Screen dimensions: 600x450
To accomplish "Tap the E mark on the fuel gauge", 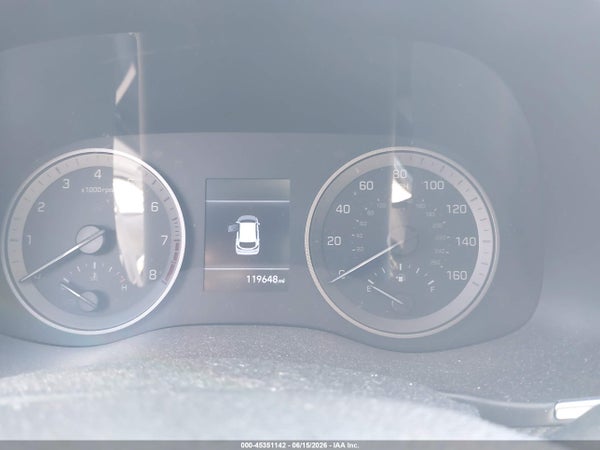I will 369,289.
